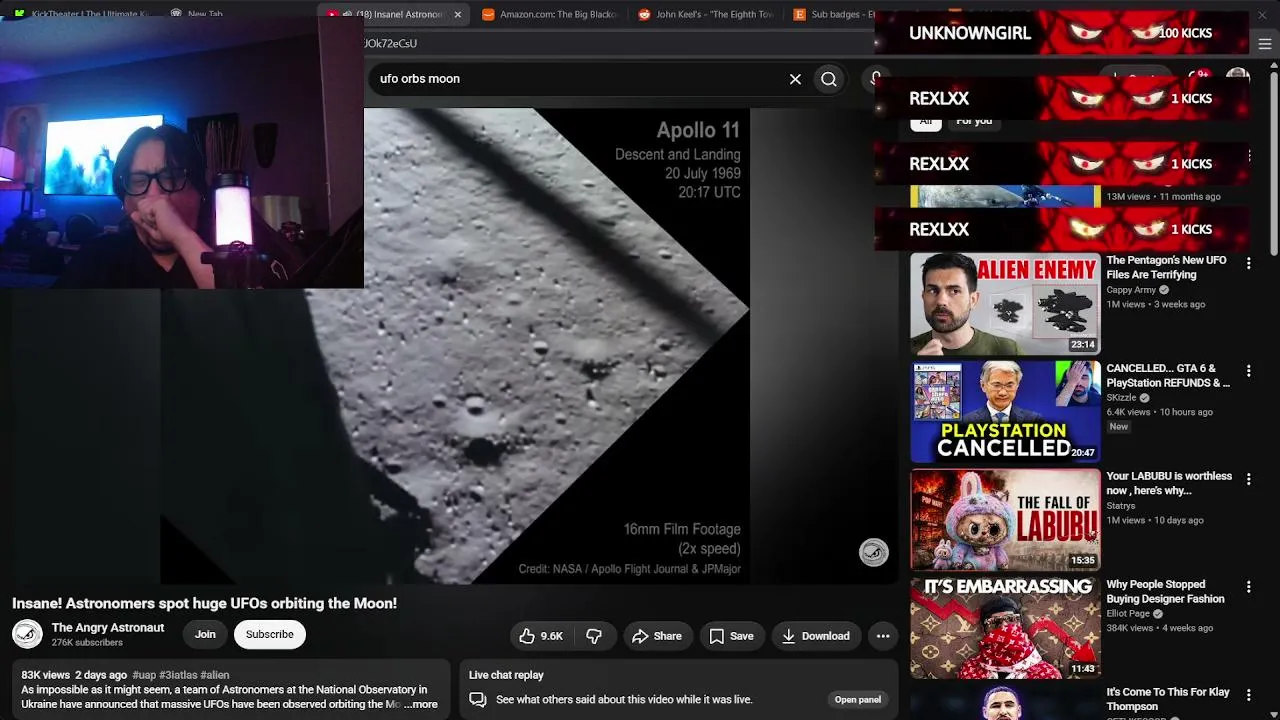The image size is (1280, 720).
Task: Open 'Why People Stopped Buying Designer Fashion' title
Action: click(1165, 591)
